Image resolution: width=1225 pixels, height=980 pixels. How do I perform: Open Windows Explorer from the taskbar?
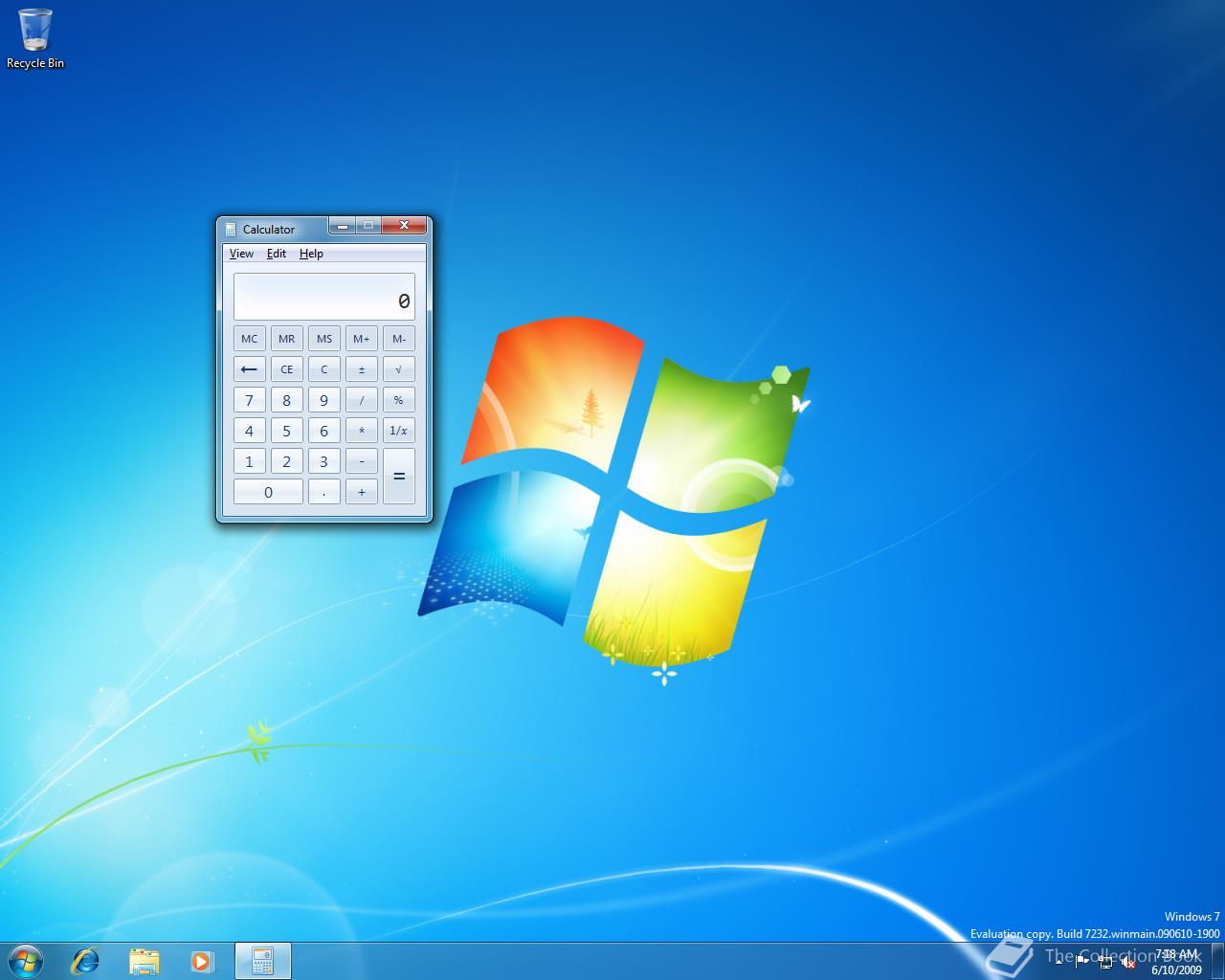[144, 961]
